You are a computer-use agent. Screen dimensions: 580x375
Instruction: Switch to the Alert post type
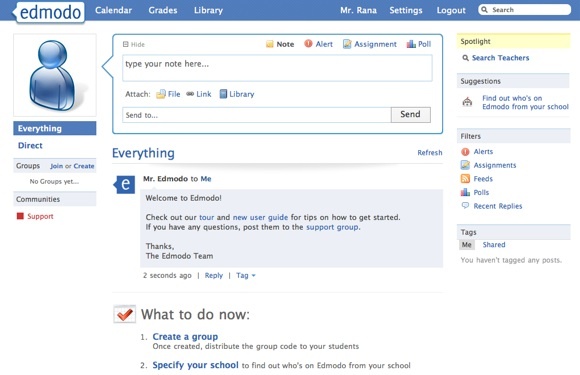coord(324,44)
